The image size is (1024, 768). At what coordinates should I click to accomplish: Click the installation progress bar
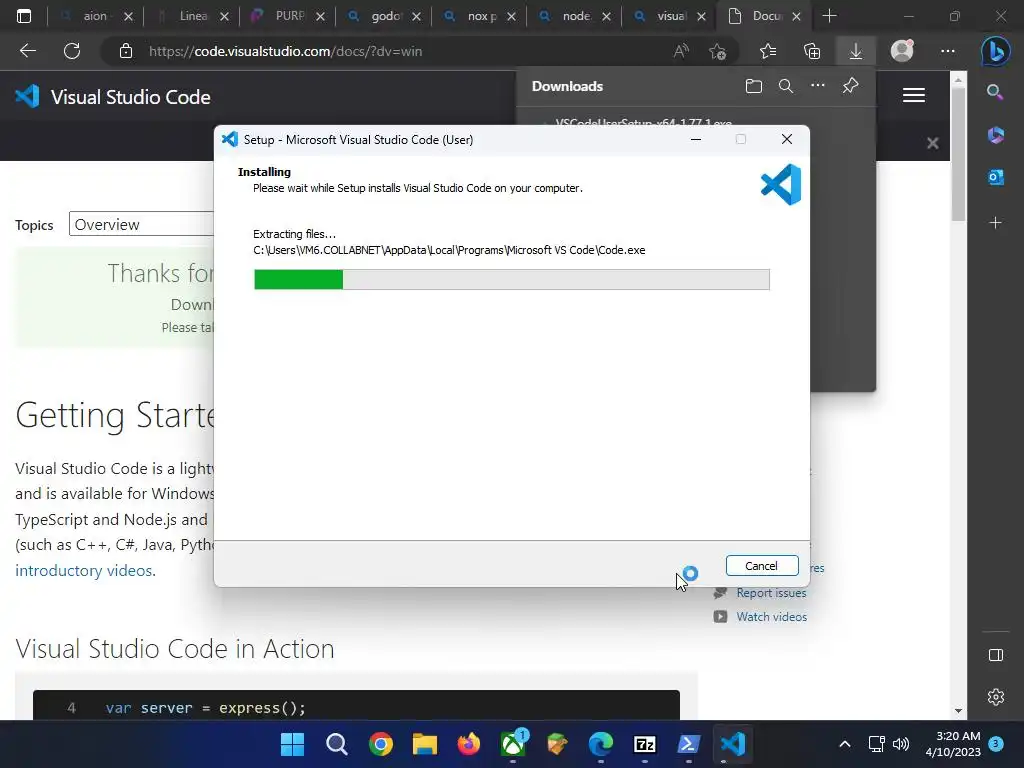[511, 279]
